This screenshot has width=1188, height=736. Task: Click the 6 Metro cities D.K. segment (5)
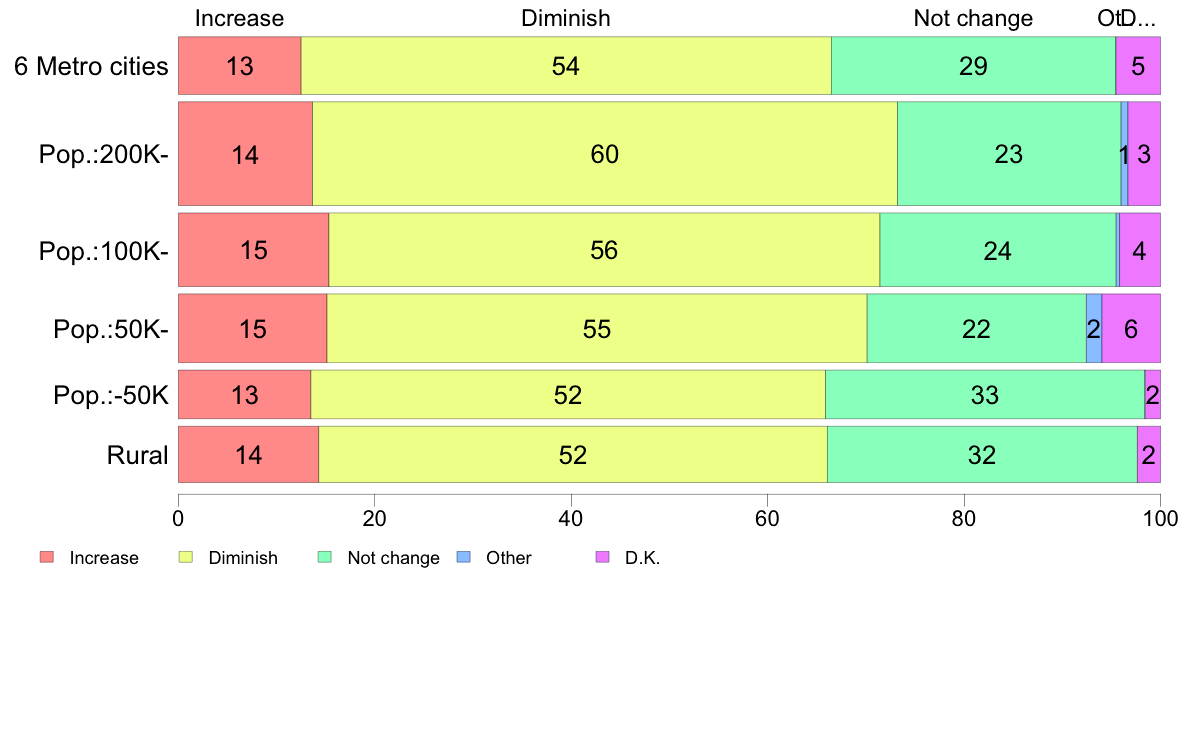pos(1138,66)
